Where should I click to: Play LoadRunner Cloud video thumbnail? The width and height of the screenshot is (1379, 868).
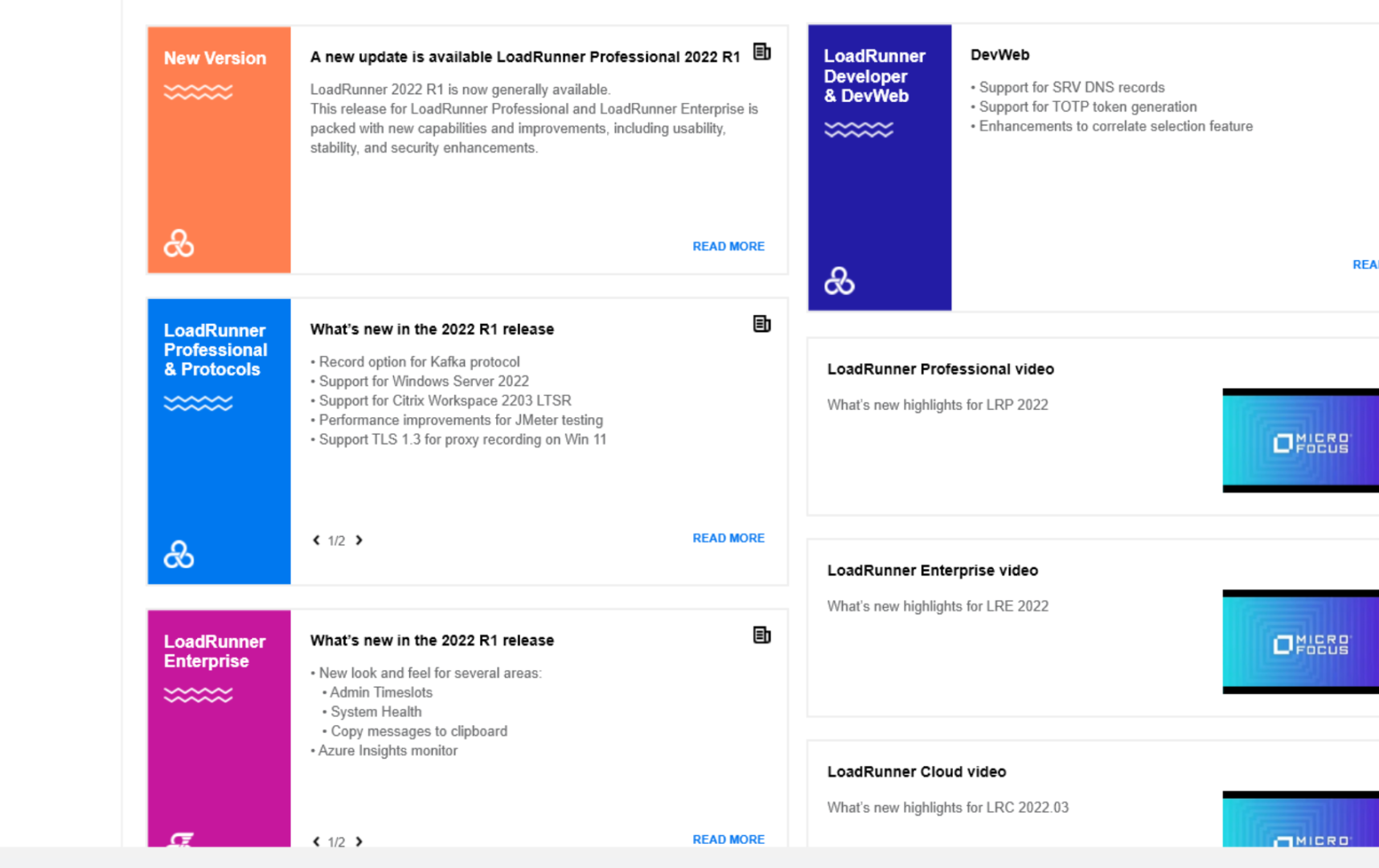(1300, 819)
